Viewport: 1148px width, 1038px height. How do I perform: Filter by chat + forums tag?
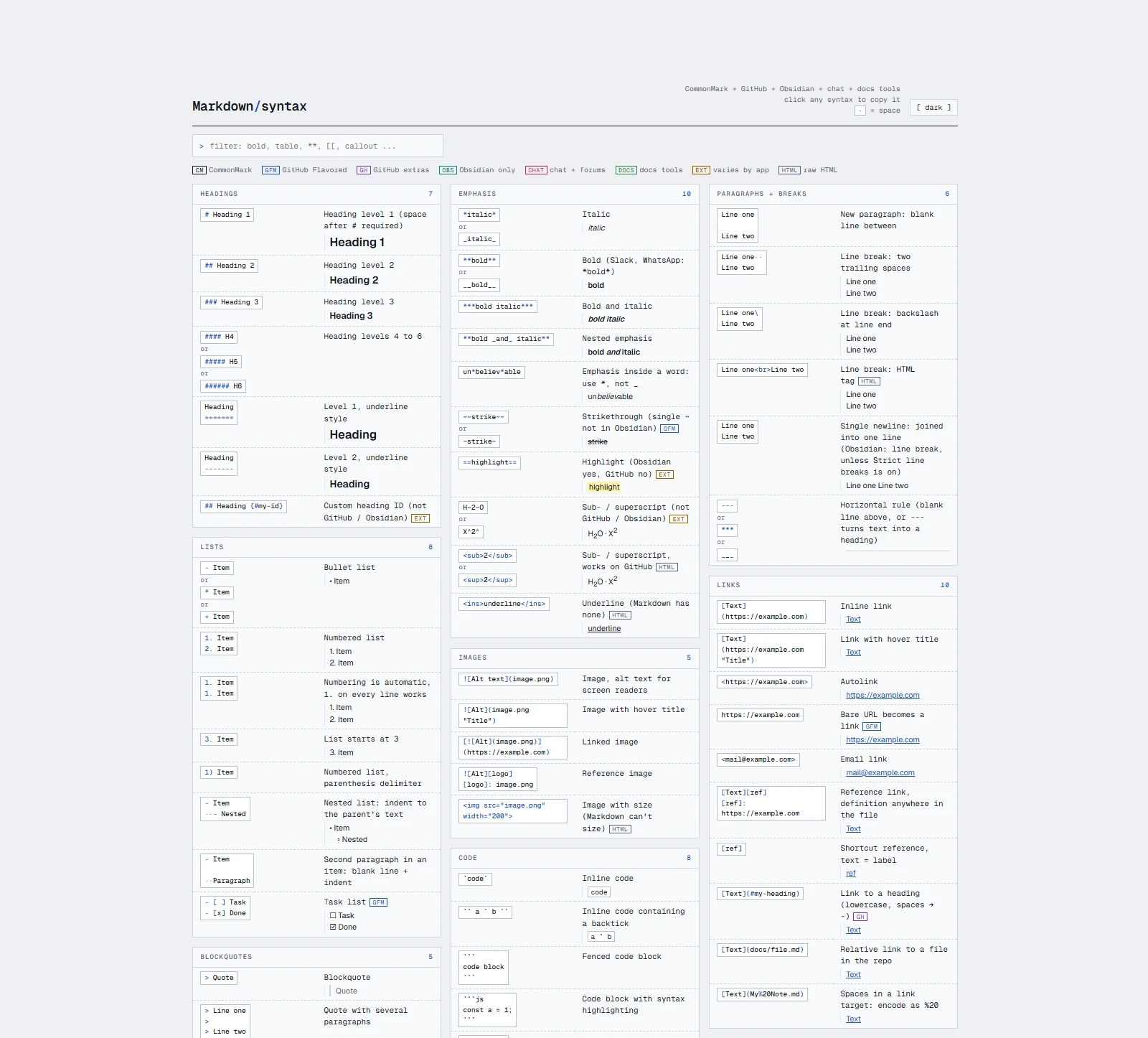pos(565,170)
